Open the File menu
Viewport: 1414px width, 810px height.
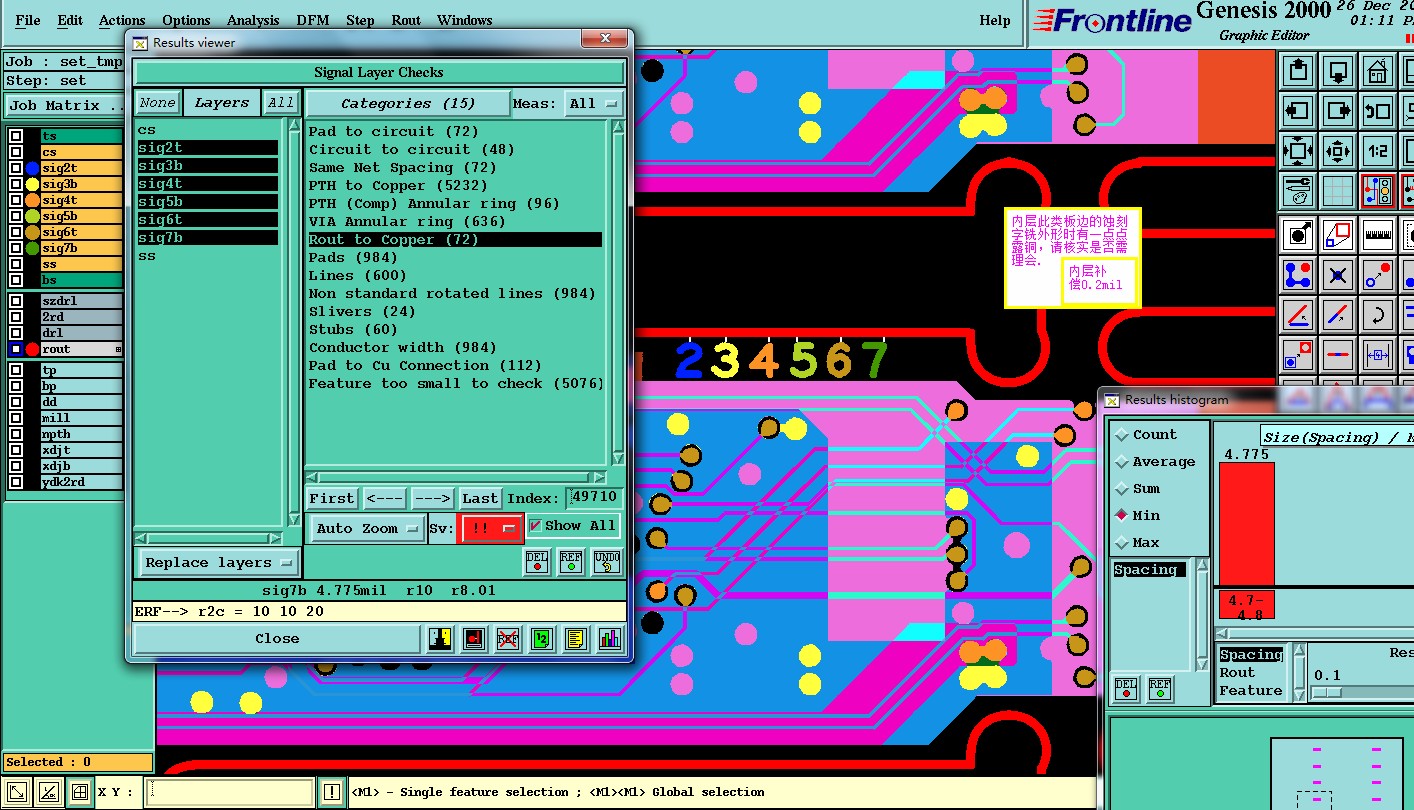28,20
